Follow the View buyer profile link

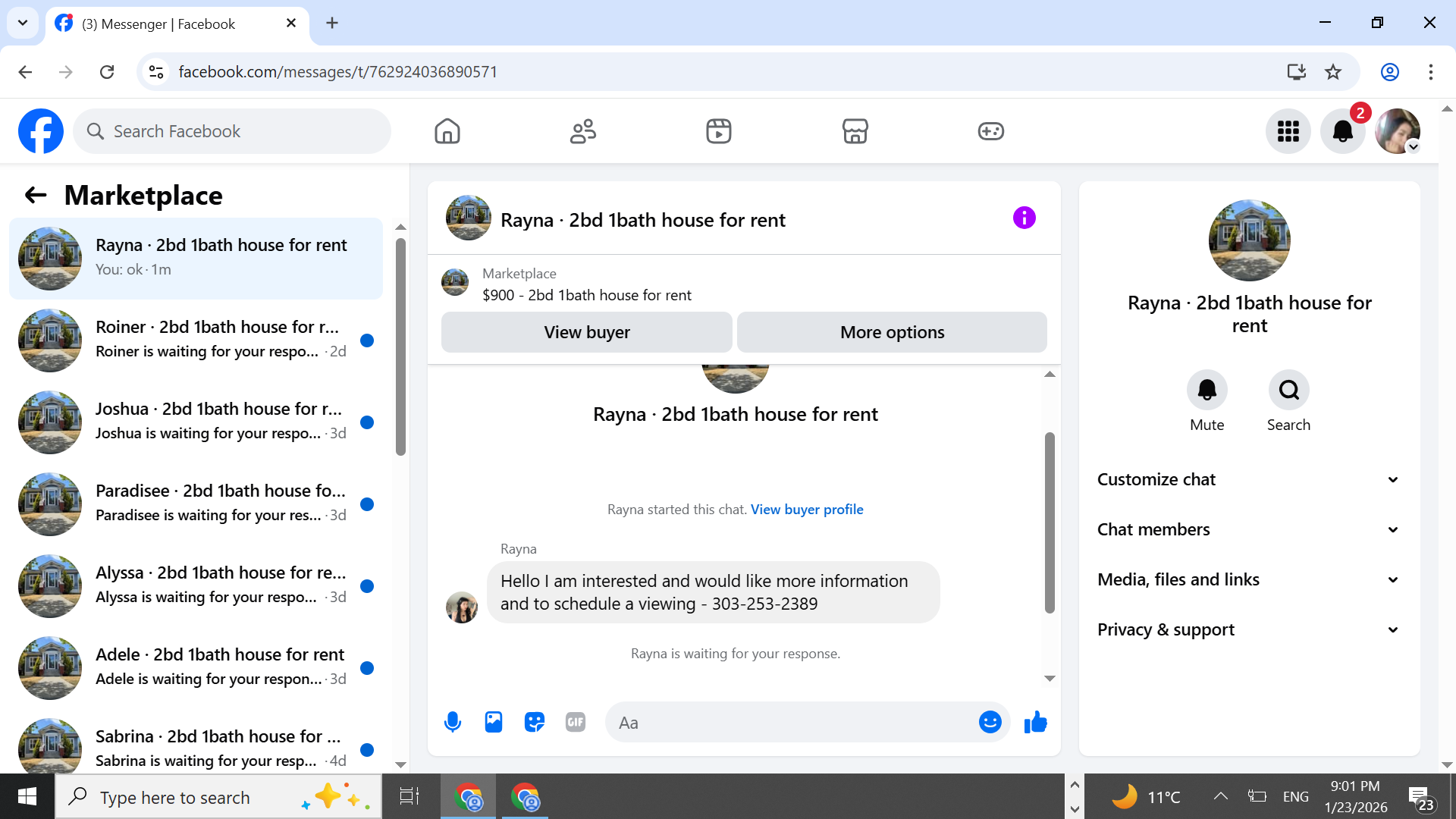tap(807, 510)
